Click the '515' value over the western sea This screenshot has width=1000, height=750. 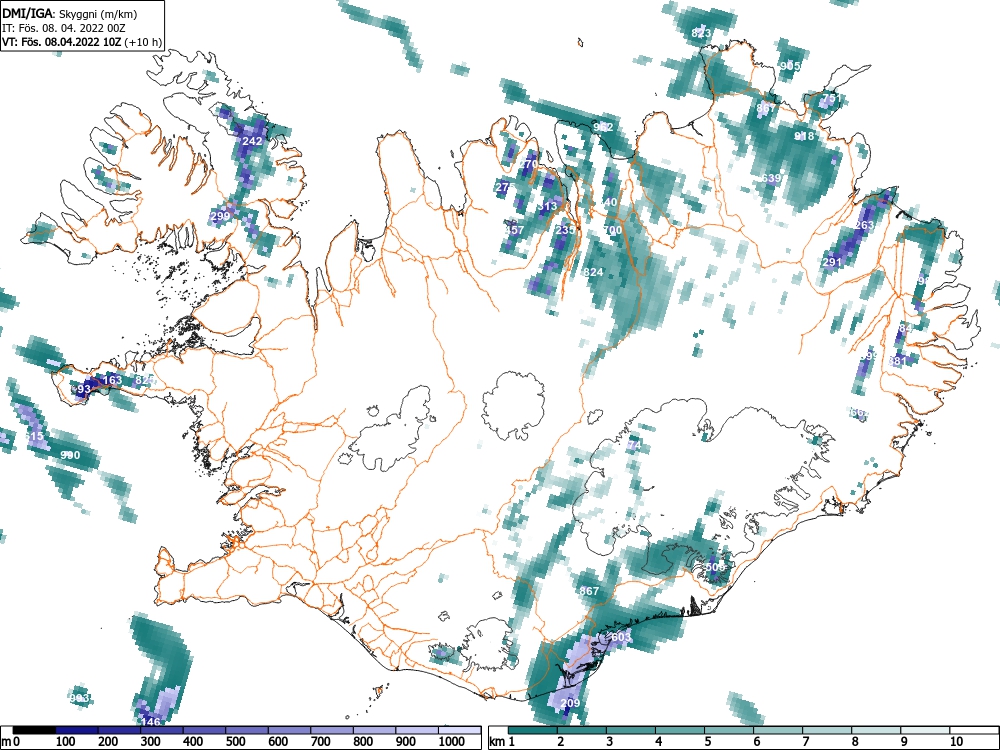click(x=34, y=436)
